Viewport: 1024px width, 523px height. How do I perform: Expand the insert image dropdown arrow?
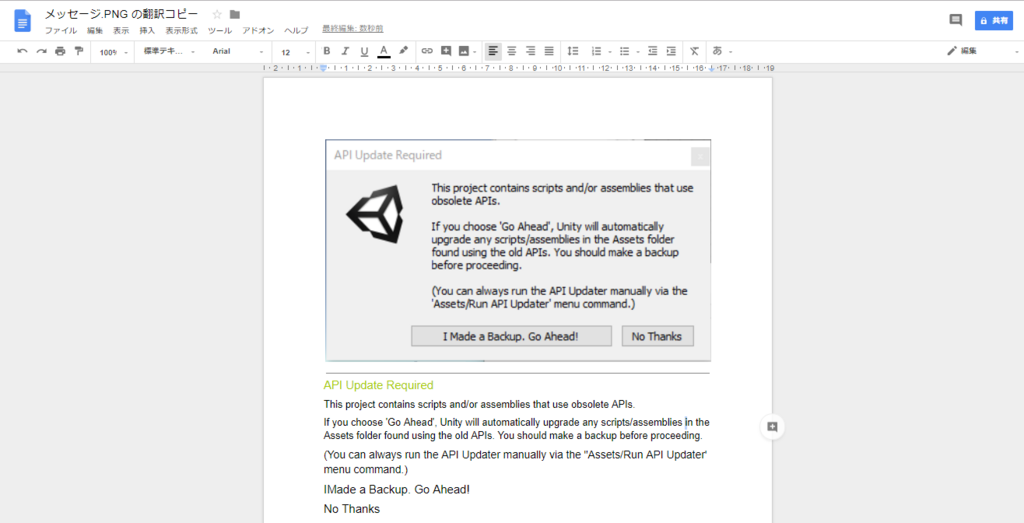[x=475, y=52]
